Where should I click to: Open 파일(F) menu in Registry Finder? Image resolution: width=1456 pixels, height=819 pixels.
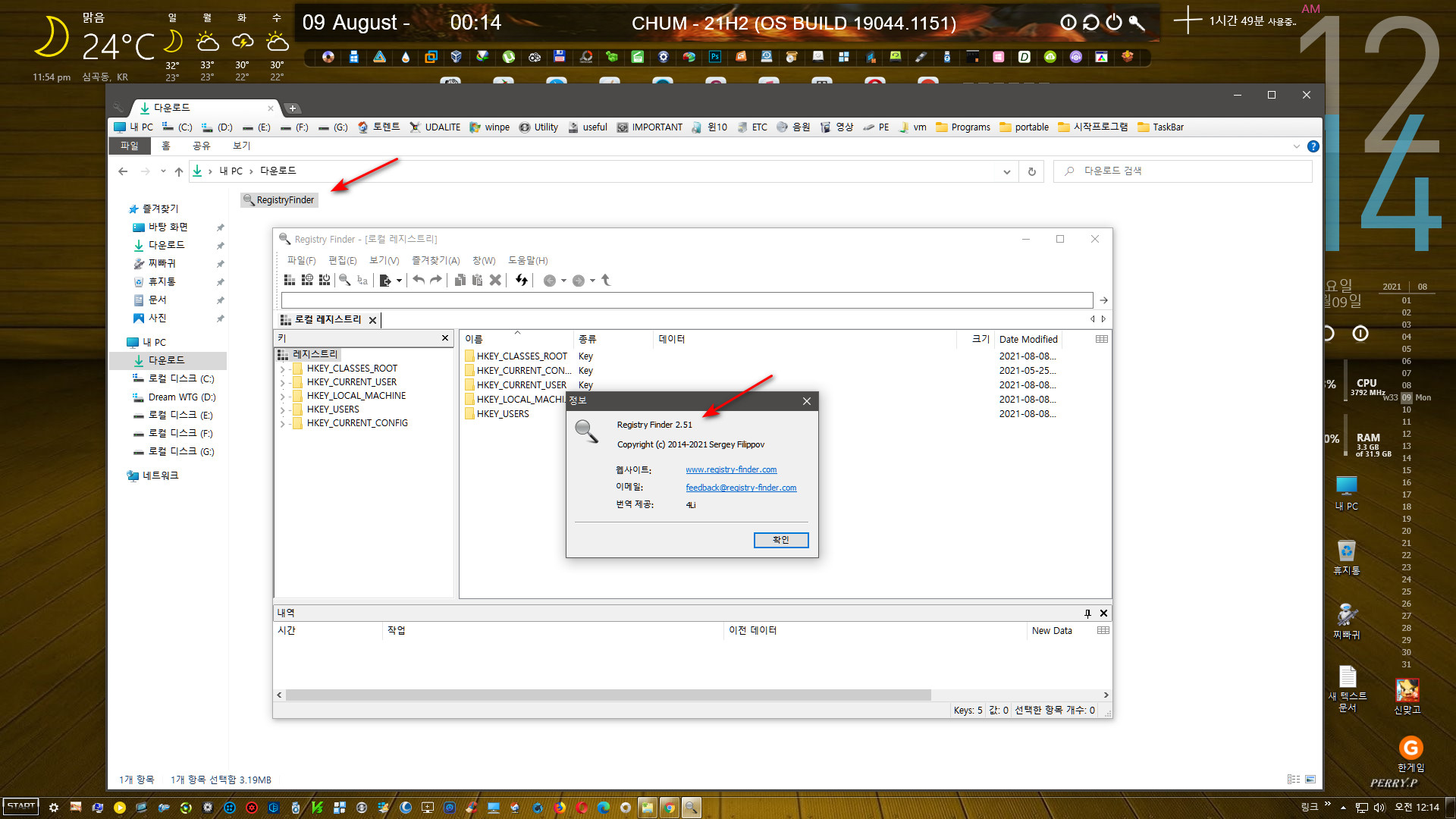click(301, 261)
